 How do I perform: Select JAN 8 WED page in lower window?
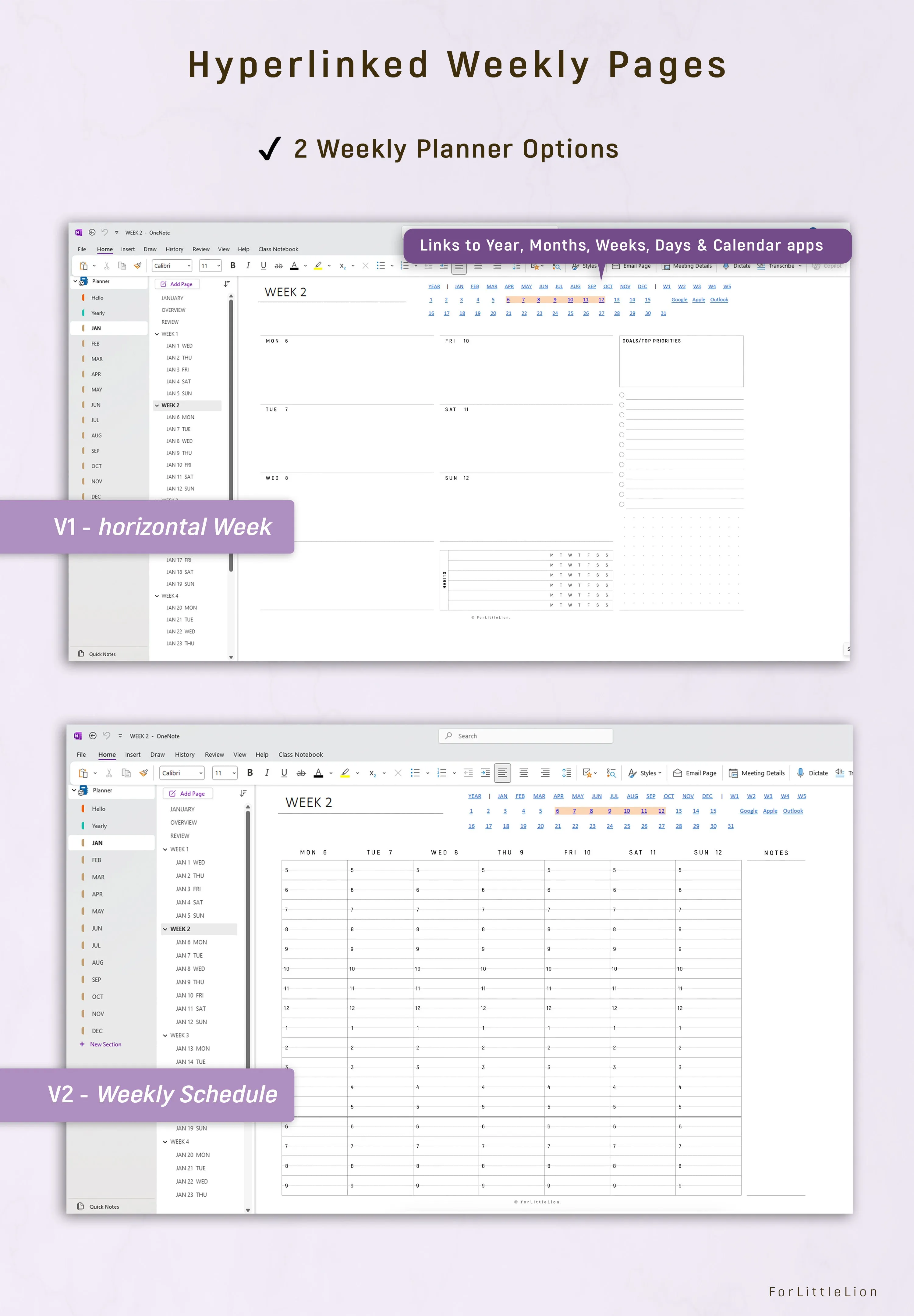(x=190, y=969)
